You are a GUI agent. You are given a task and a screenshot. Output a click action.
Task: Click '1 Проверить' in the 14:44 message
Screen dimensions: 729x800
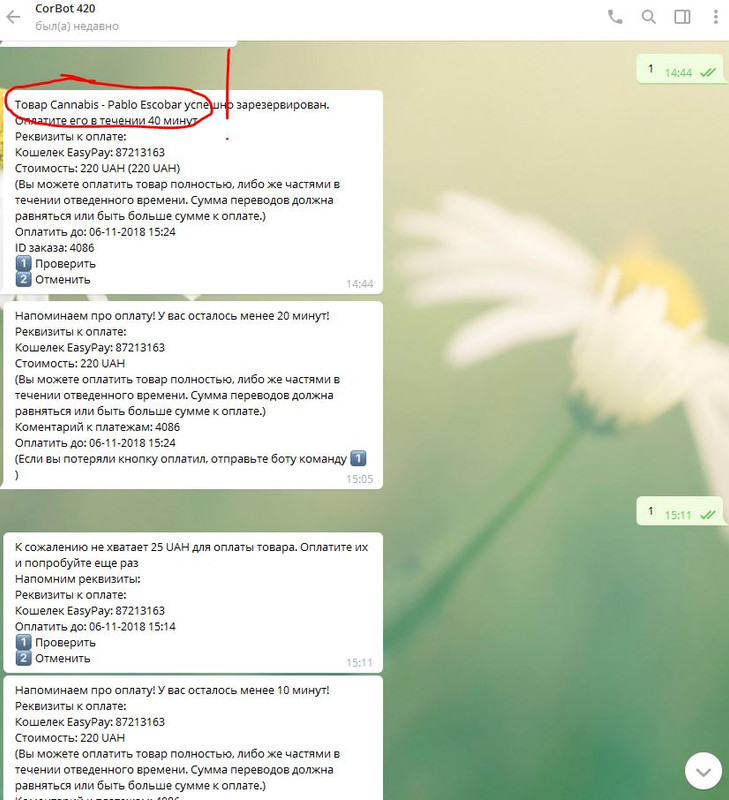[x=55, y=264]
